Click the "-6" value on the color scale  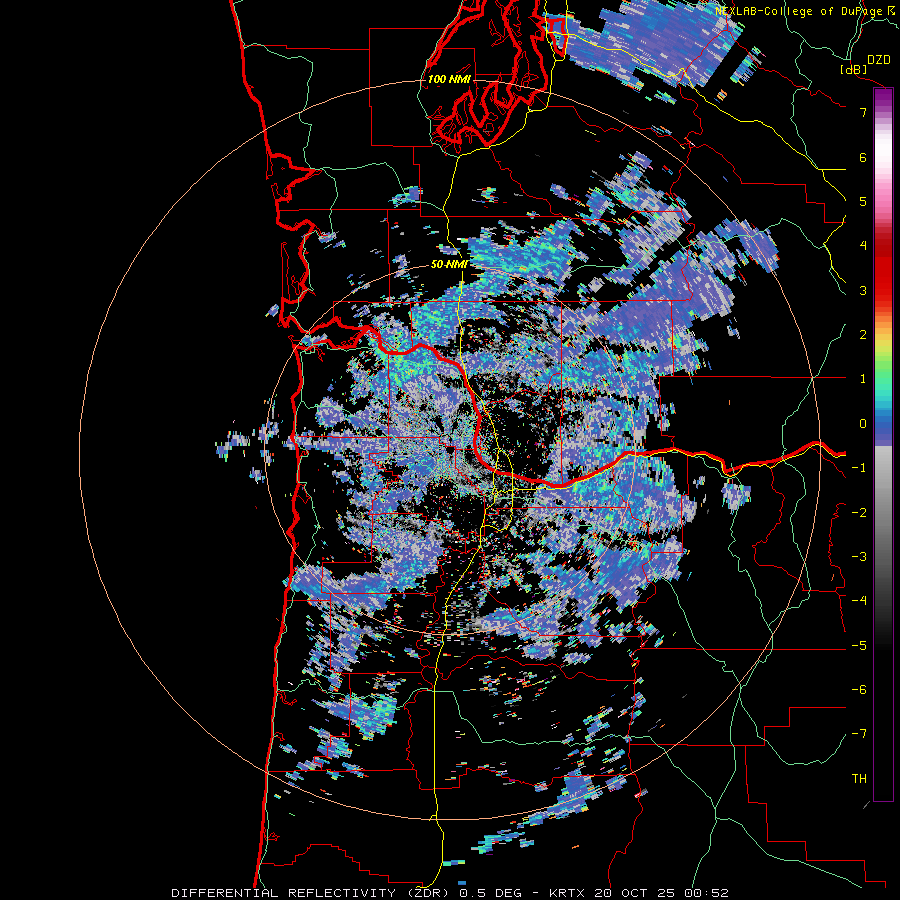click(859, 690)
